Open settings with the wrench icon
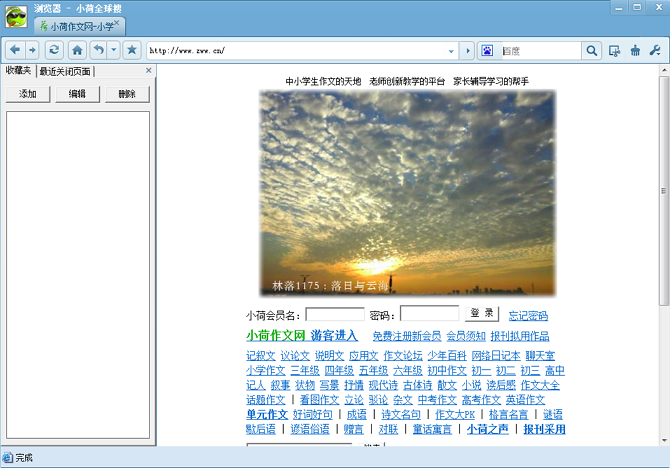Viewport: 670px width, 468px height. (655, 51)
